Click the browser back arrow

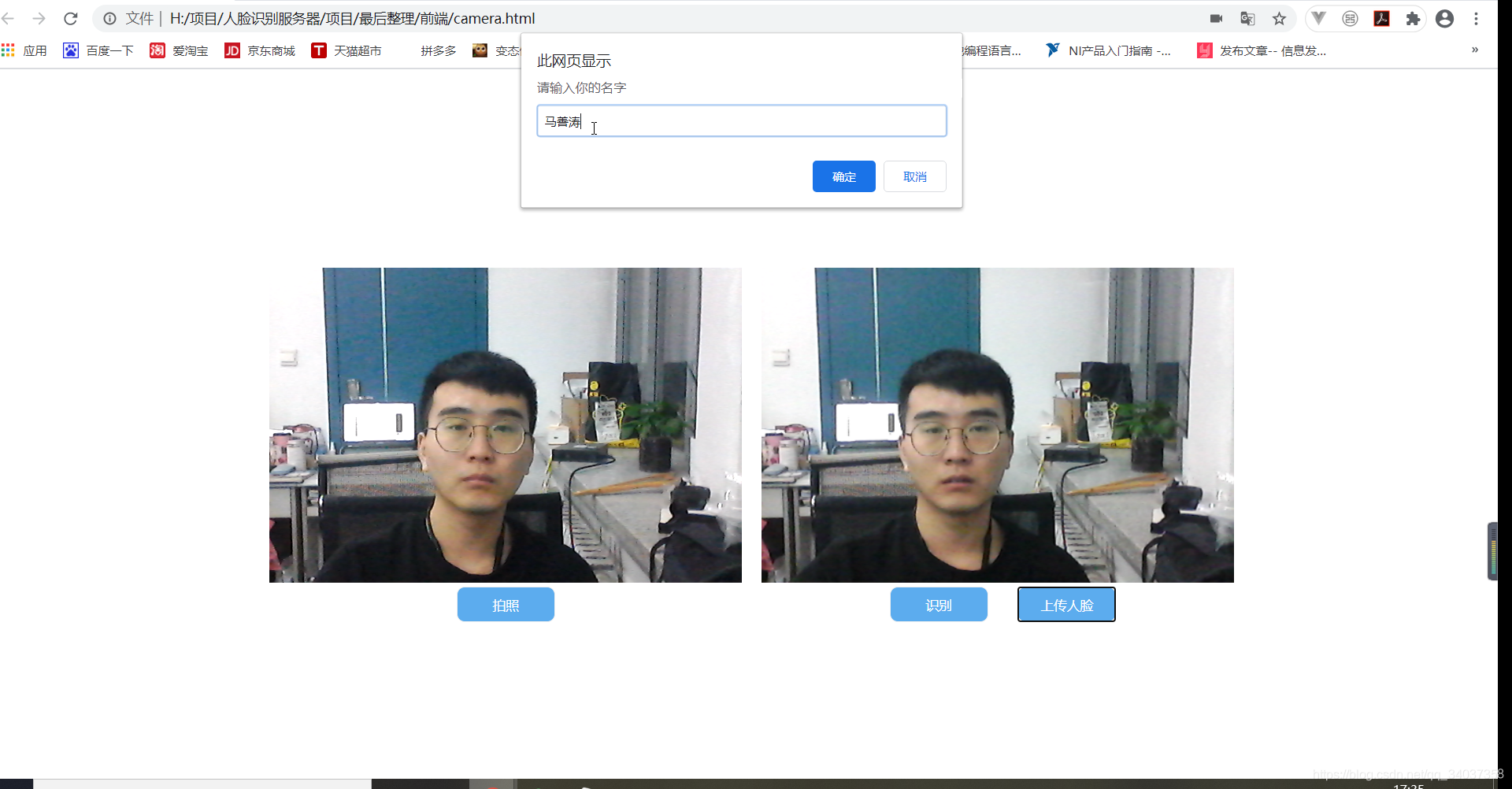click(9, 18)
